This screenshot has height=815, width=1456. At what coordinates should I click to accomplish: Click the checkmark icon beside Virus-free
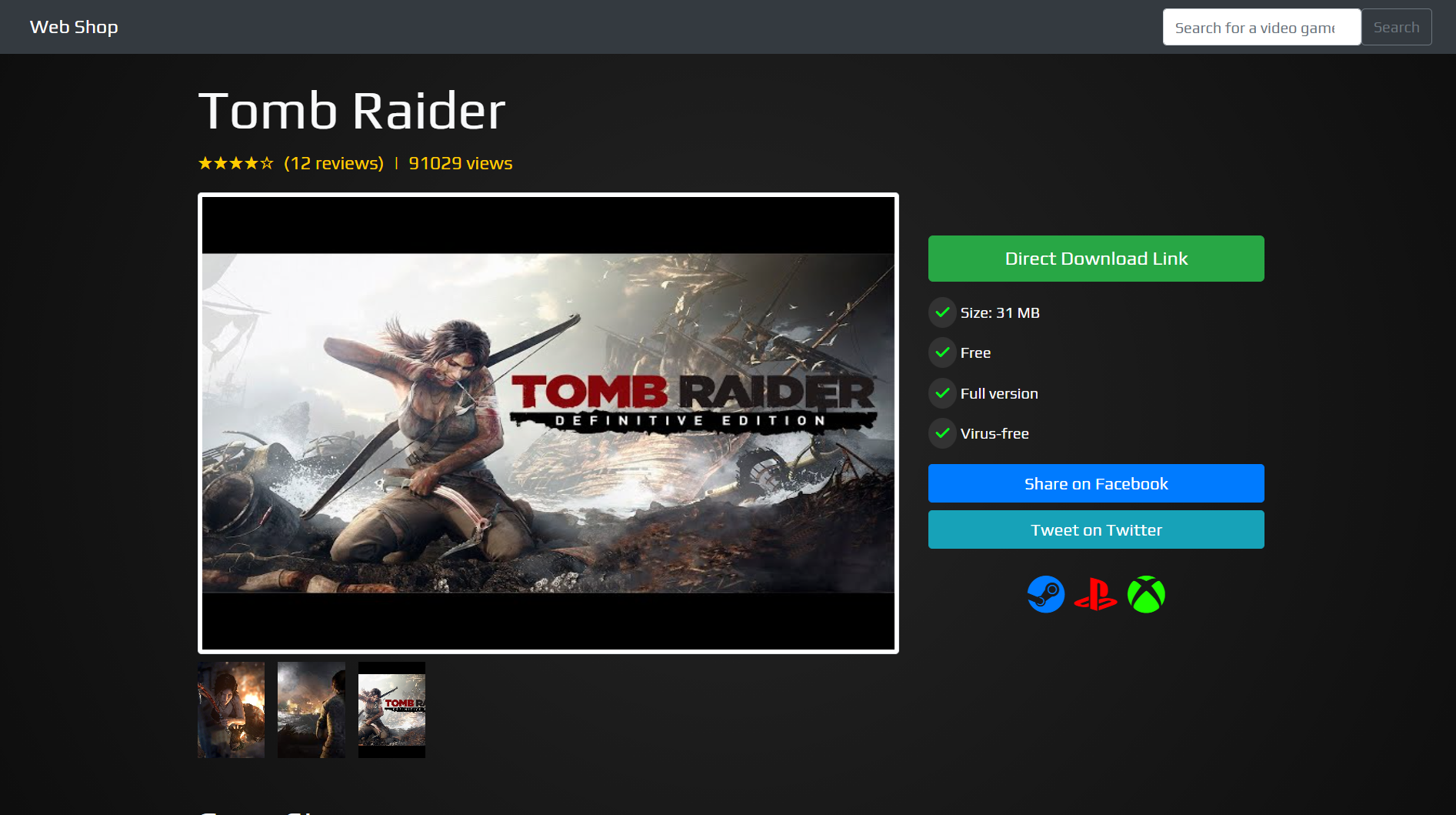point(942,433)
